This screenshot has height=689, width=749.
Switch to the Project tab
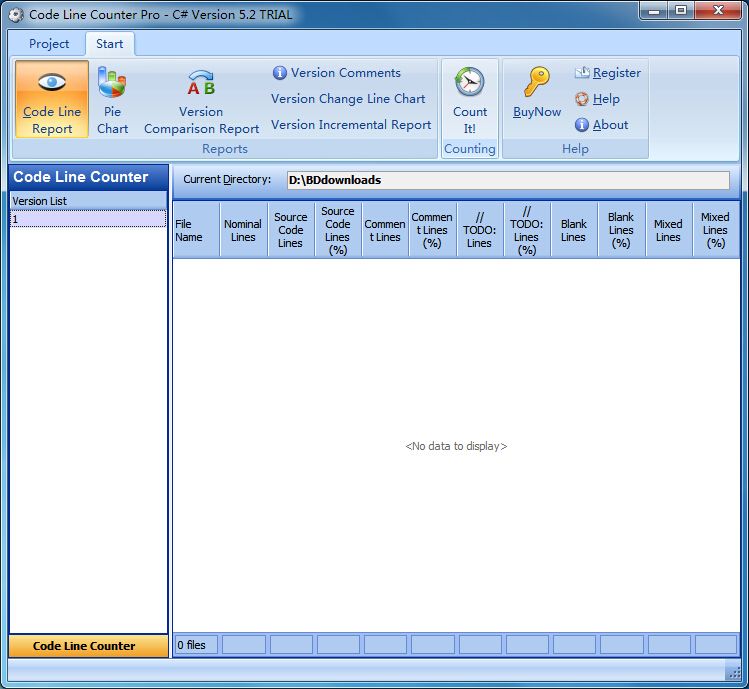coord(49,43)
